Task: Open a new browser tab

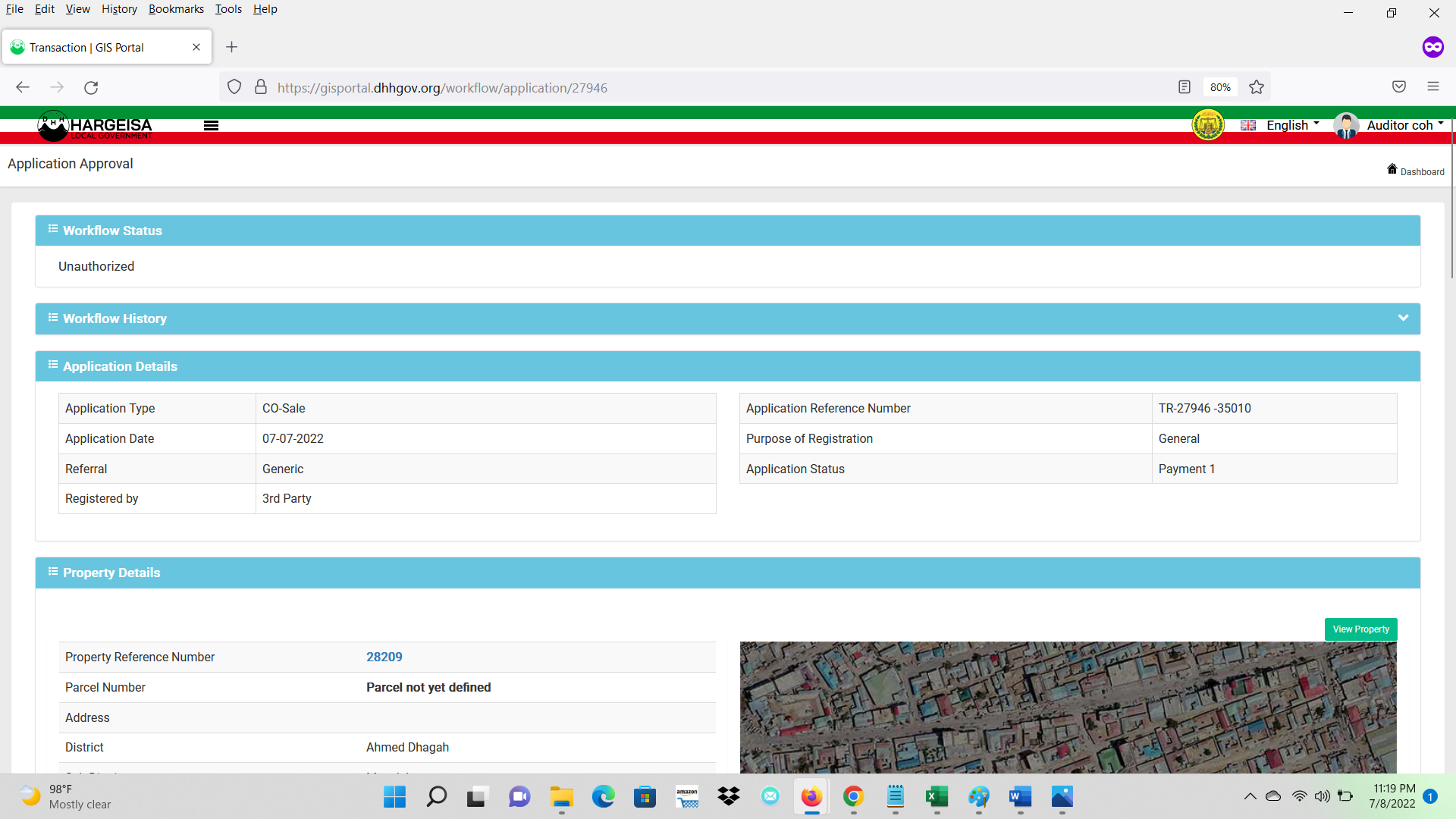Action: click(x=232, y=47)
